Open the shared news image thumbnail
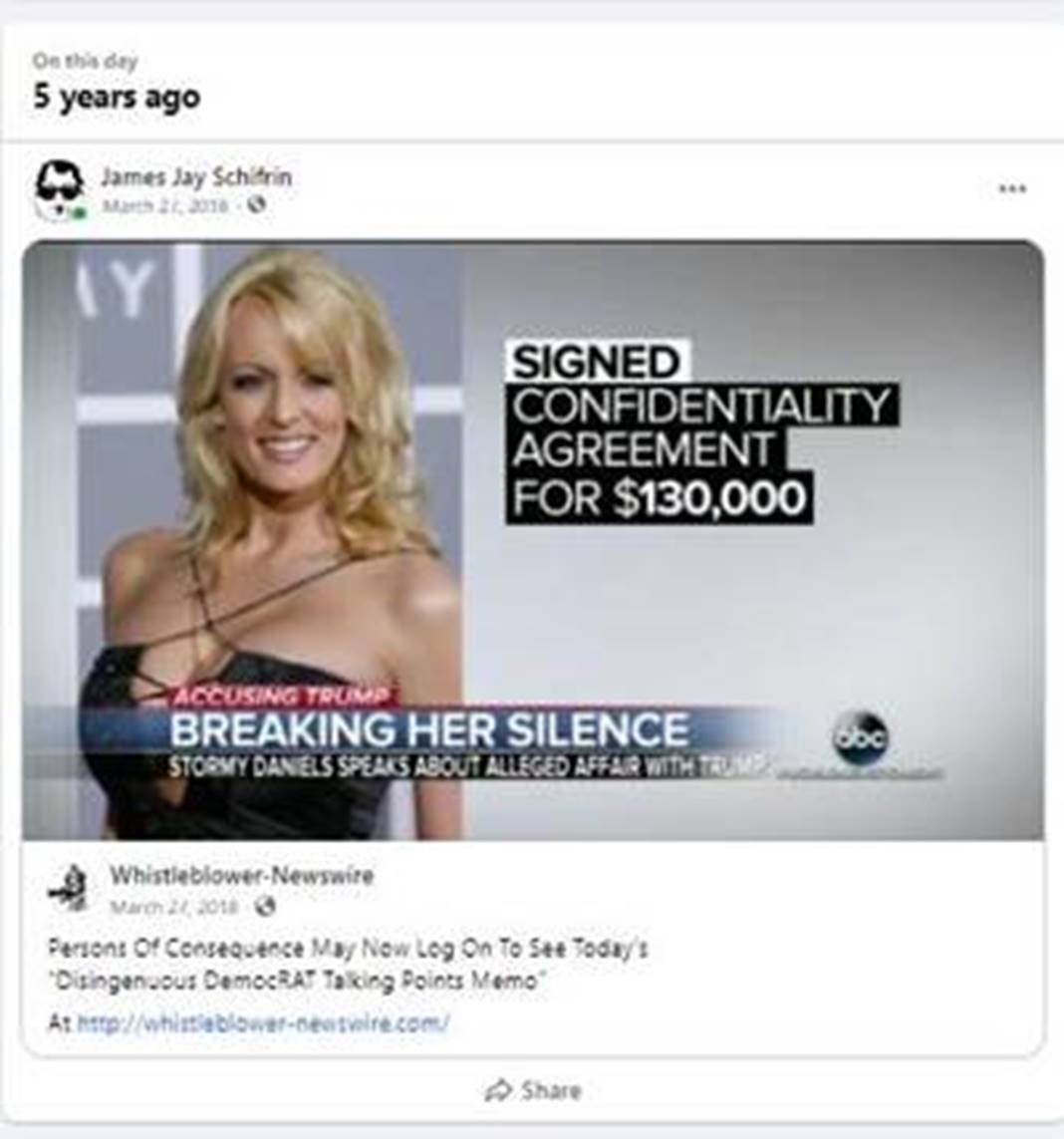This screenshot has height=1139, width=1064. [x=533, y=540]
